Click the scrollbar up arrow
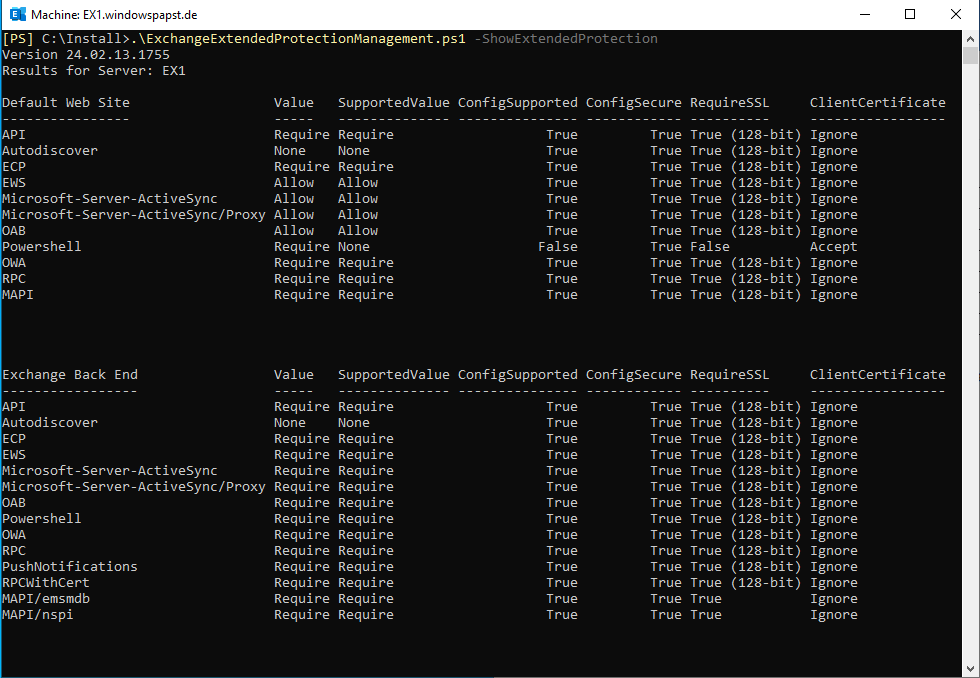The height and width of the screenshot is (678, 980). (x=971, y=38)
